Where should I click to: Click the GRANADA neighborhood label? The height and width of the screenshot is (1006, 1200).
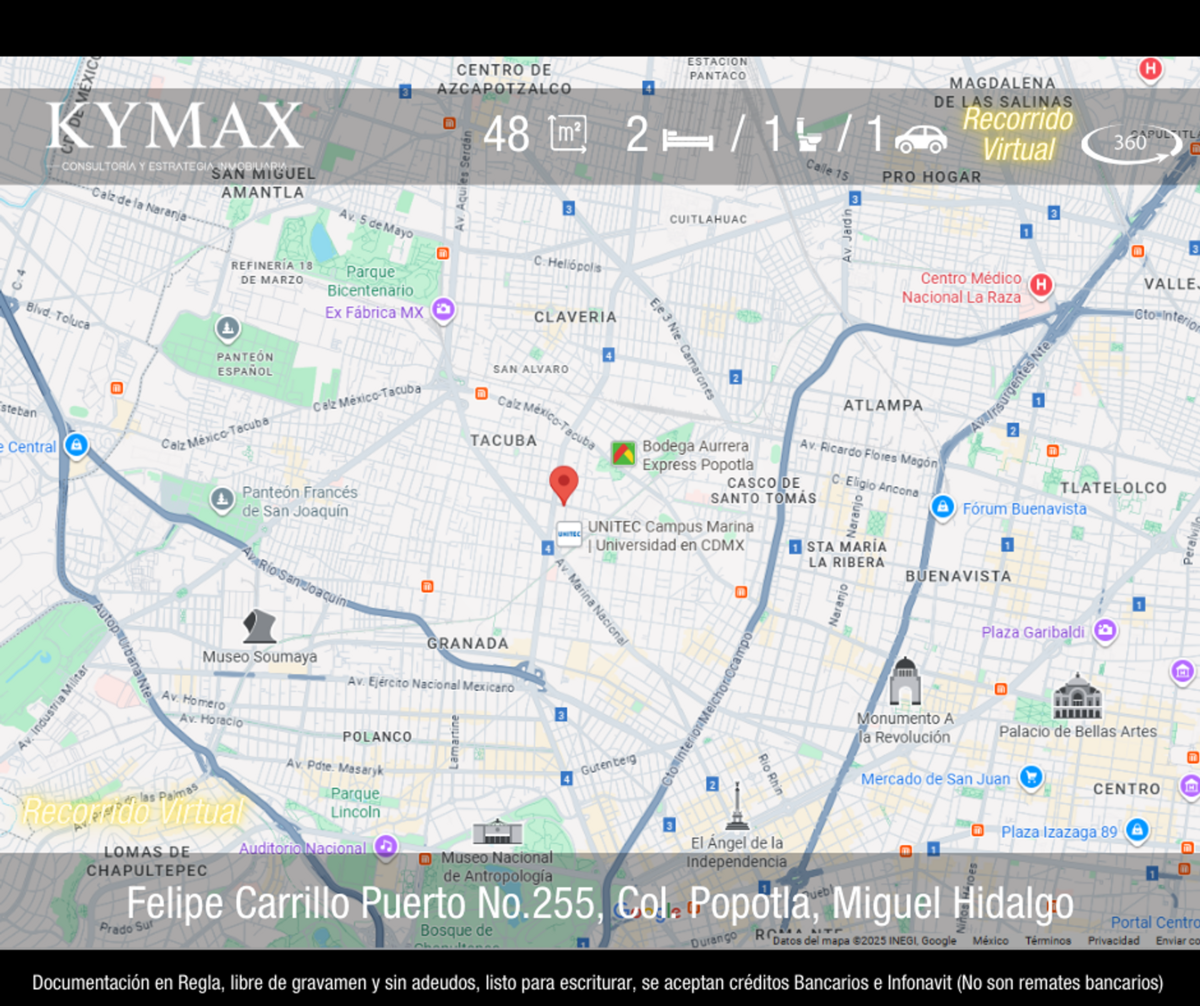(468, 644)
